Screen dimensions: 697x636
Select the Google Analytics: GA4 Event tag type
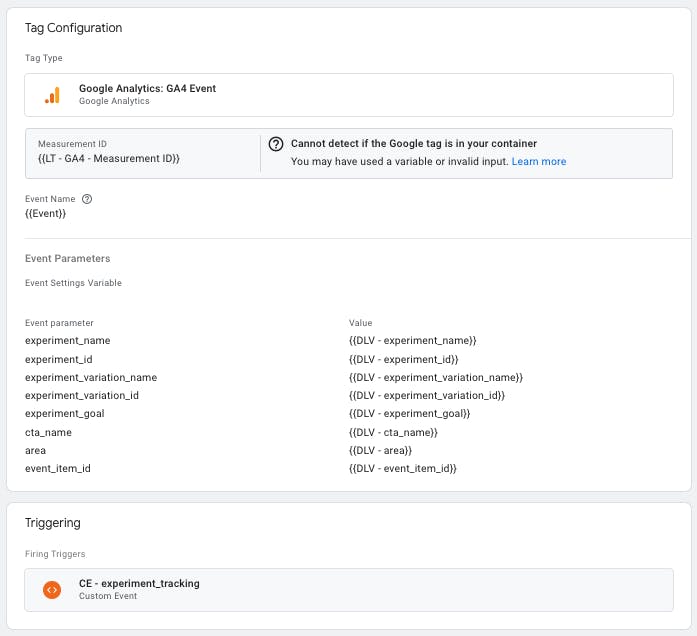click(x=349, y=95)
